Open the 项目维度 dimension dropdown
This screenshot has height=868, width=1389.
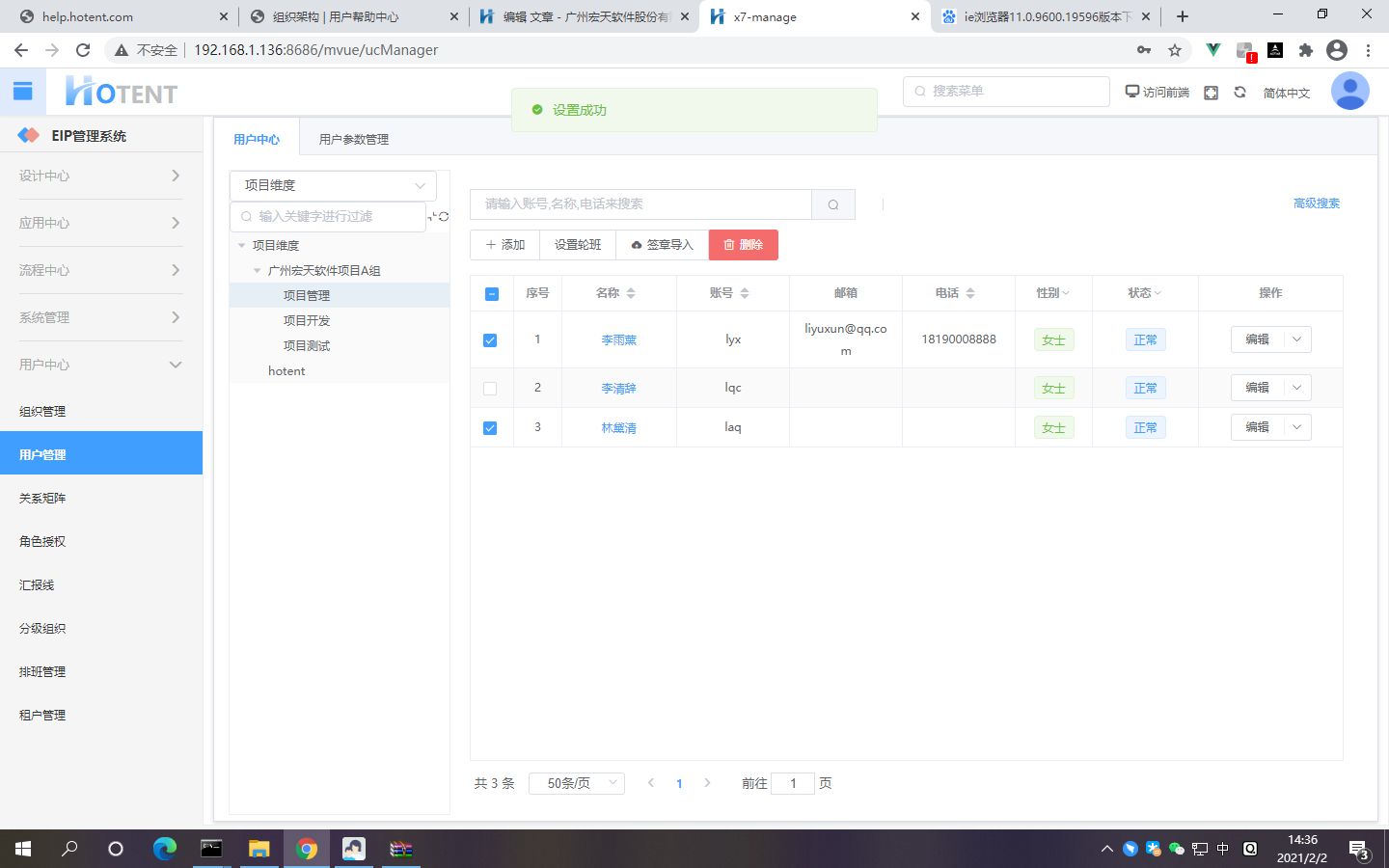(333, 185)
